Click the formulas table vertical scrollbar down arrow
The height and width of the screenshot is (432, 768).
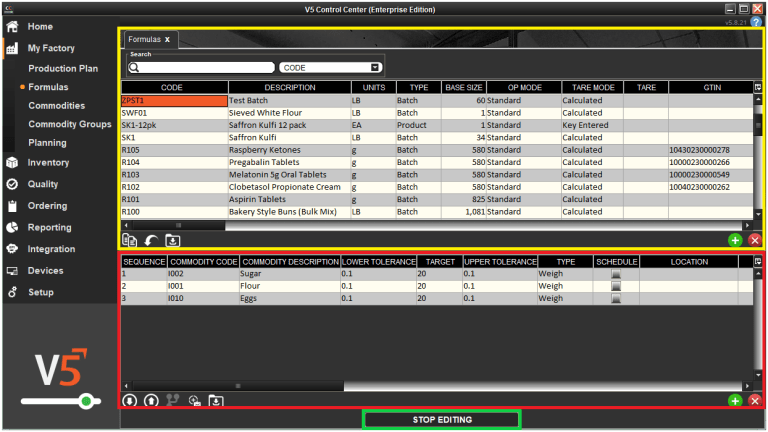[x=758, y=215]
